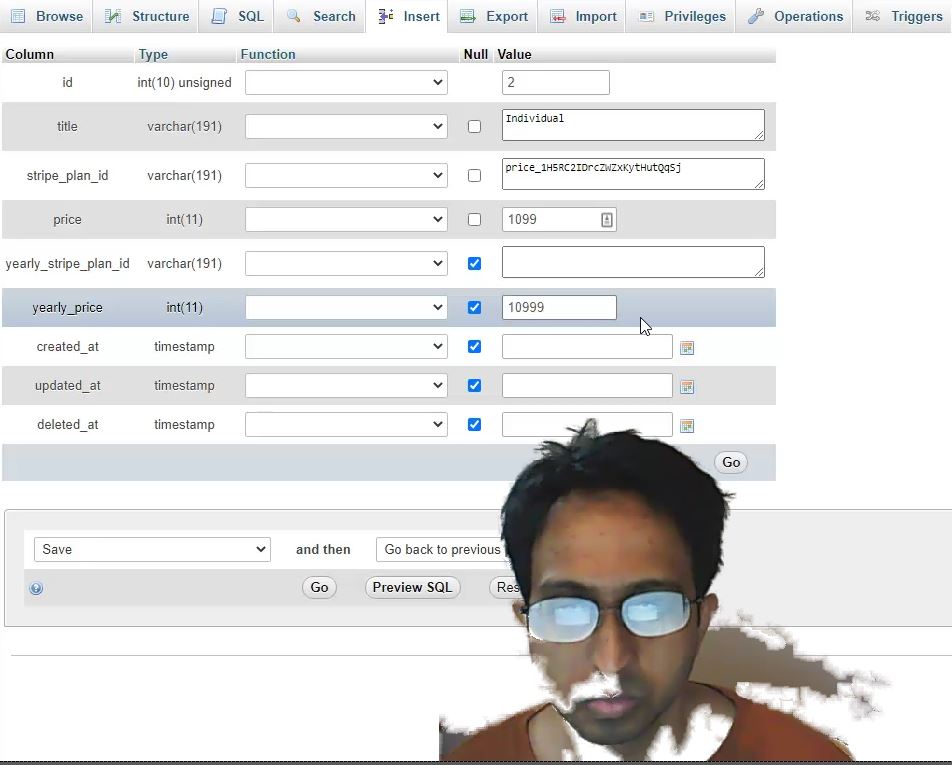Screen dimensions: 952x765
Task: Open the Triggers tab
Action: [904, 16]
